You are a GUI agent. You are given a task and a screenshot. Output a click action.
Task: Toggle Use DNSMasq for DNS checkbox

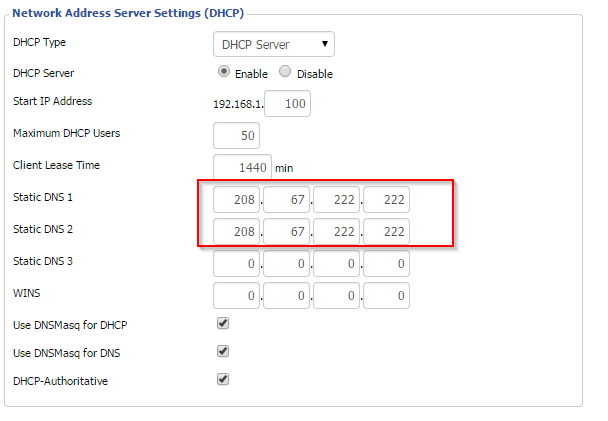(223, 352)
